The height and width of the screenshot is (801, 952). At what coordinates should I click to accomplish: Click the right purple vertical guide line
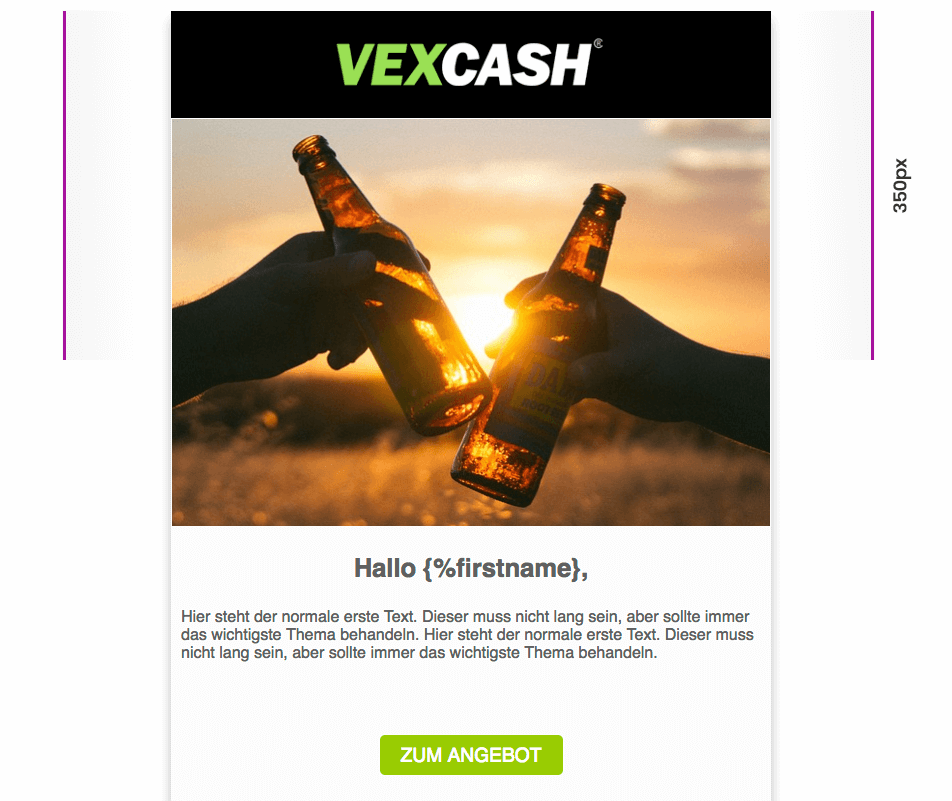click(x=872, y=185)
